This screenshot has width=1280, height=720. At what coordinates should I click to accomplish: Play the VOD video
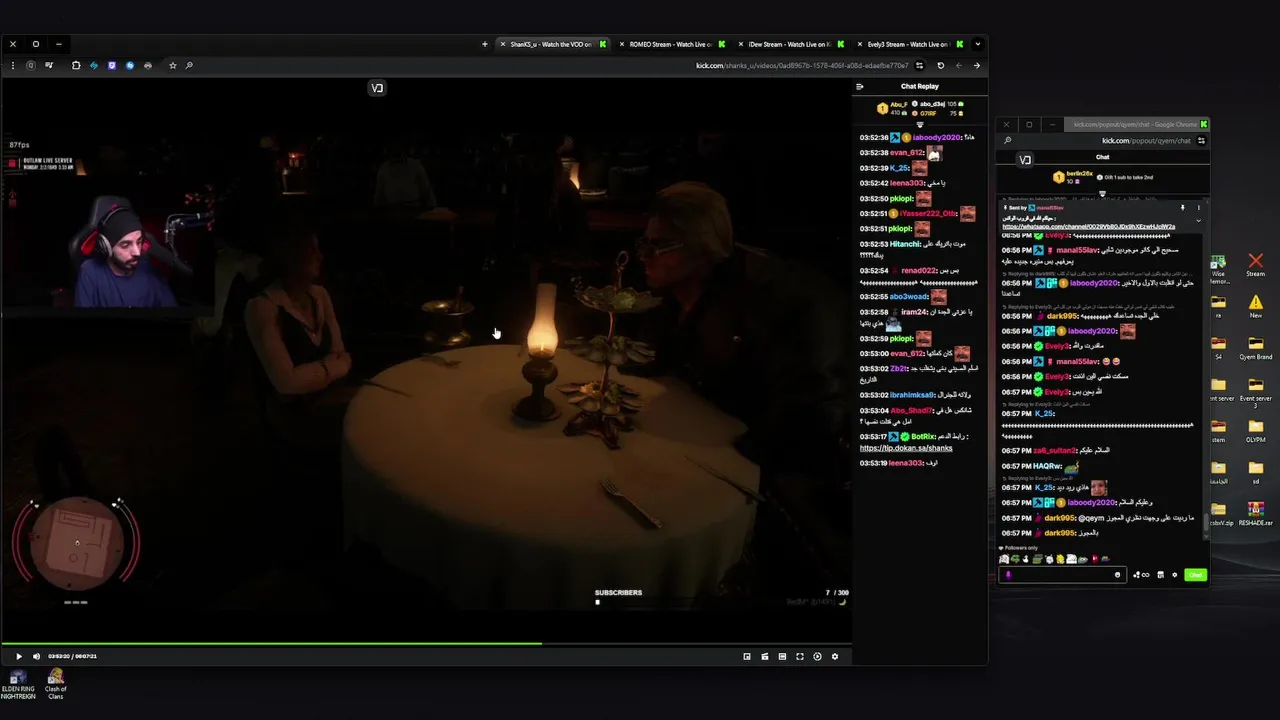[x=18, y=656]
